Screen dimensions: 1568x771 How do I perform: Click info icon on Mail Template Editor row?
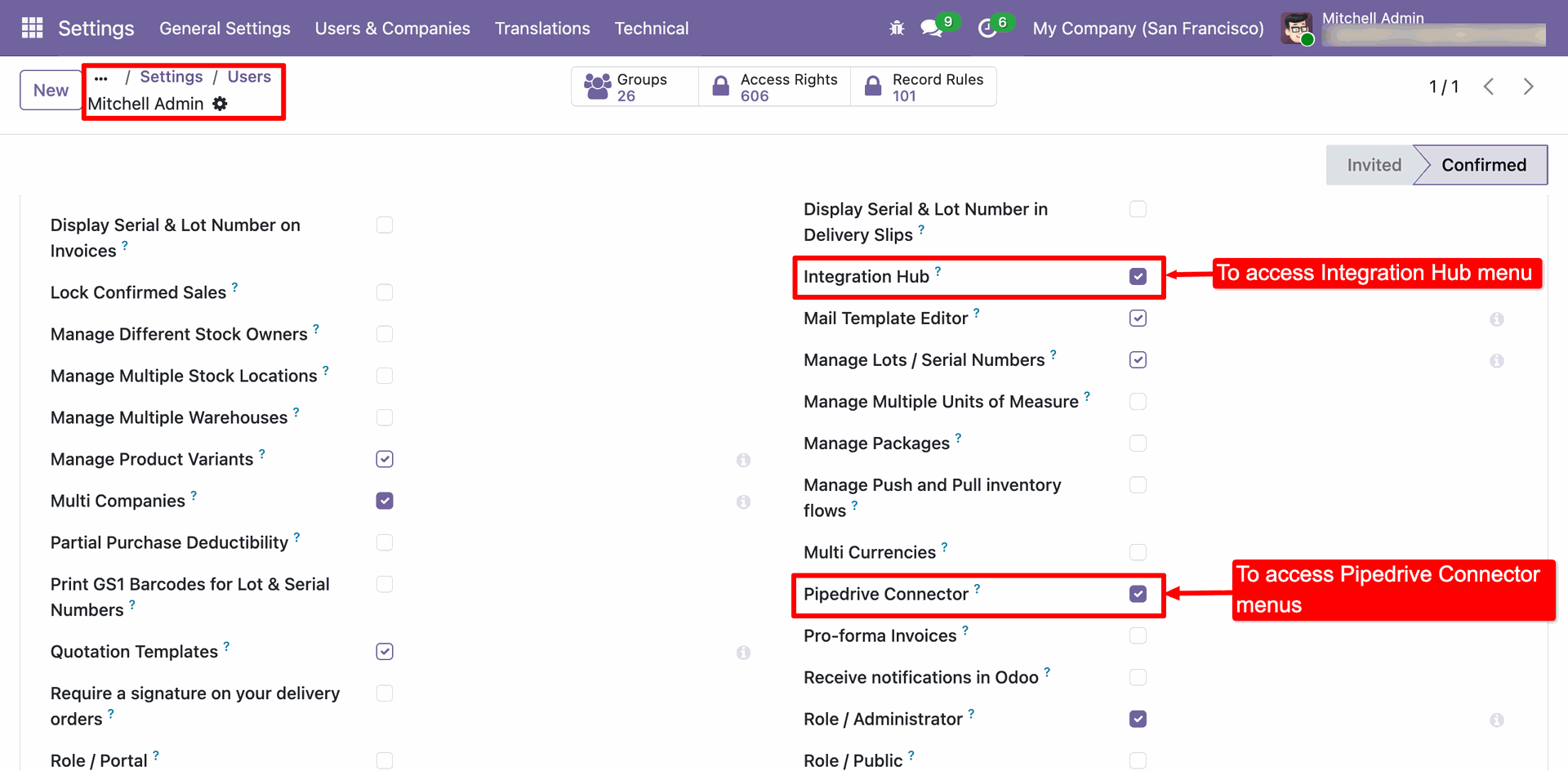click(x=1496, y=319)
